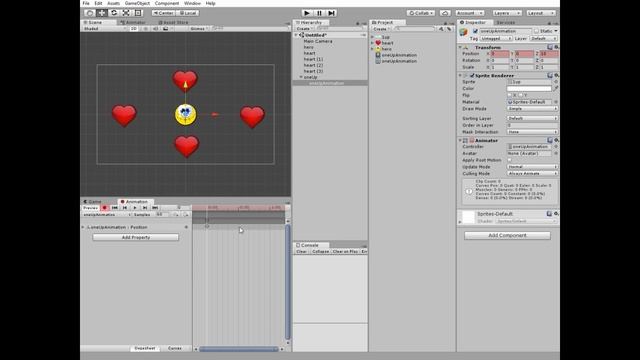Click the cloud services icon
Screen dimensions: 640x360
pyautogui.click(x=445, y=13)
